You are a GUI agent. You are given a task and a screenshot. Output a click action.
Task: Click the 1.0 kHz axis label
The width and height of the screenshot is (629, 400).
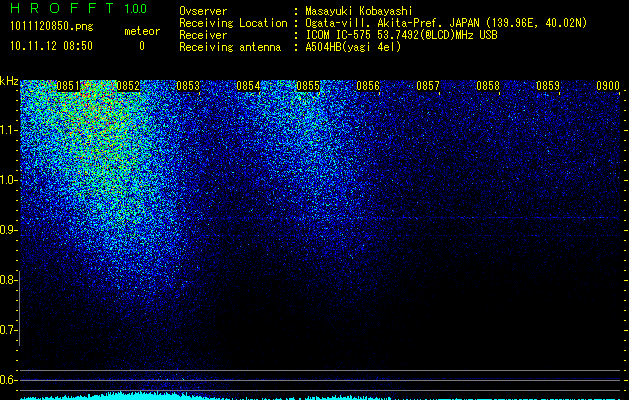click(x=8, y=180)
